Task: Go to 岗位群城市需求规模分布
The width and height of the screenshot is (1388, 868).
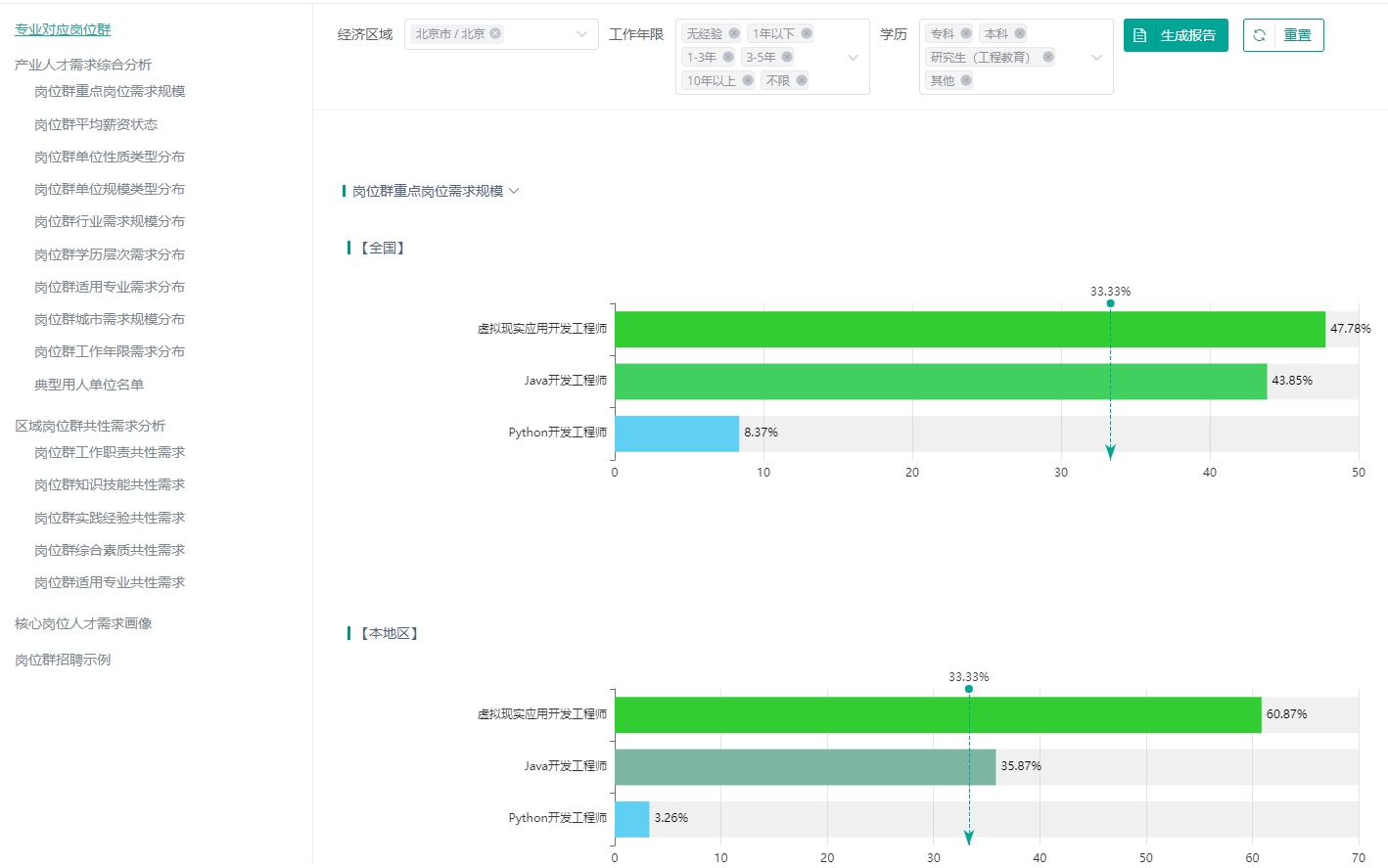Action: click(x=110, y=319)
